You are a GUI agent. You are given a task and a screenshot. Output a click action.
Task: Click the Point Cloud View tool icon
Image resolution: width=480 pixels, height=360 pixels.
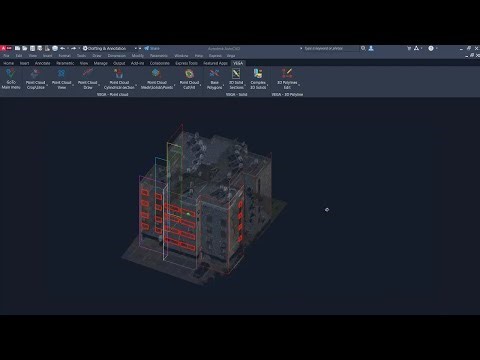[x=61, y=74]
